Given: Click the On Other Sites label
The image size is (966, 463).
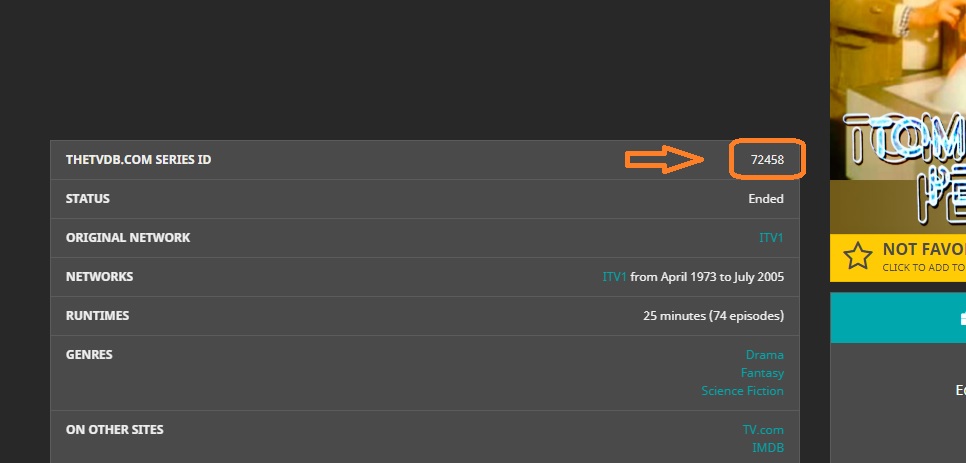Looking at the screenshot, I should coord(114,430).
